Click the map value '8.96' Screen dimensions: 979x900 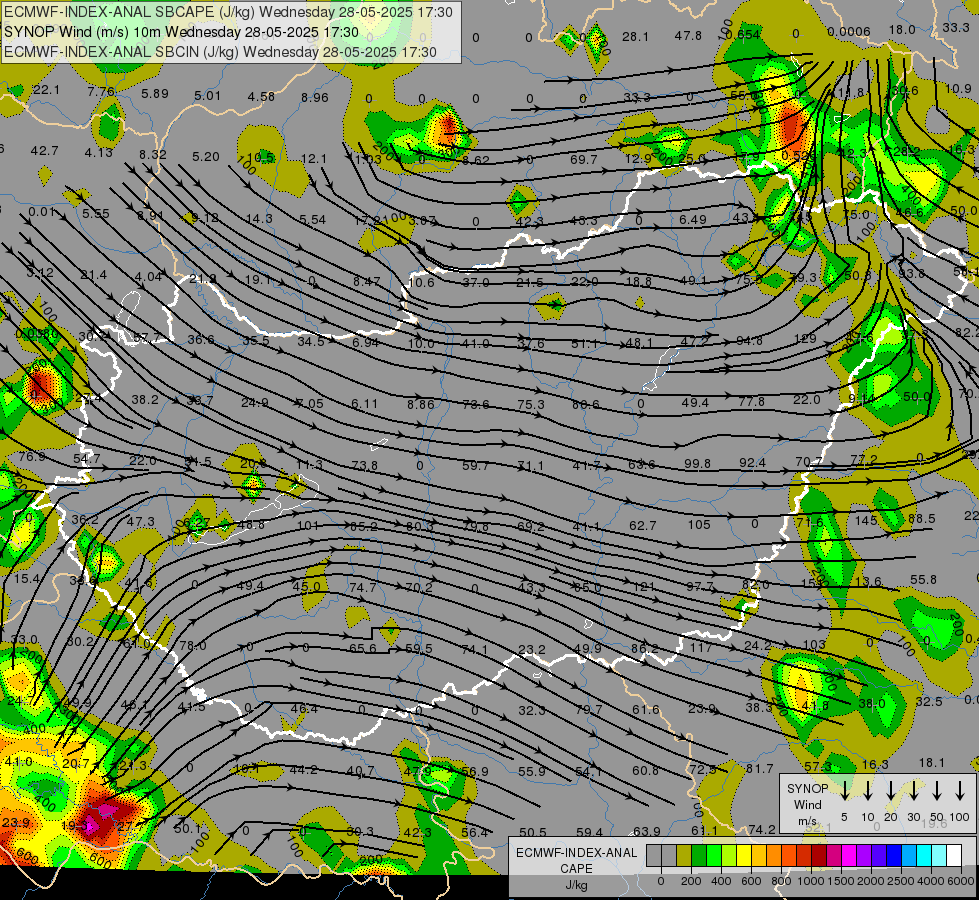click(x=315, y=97)
